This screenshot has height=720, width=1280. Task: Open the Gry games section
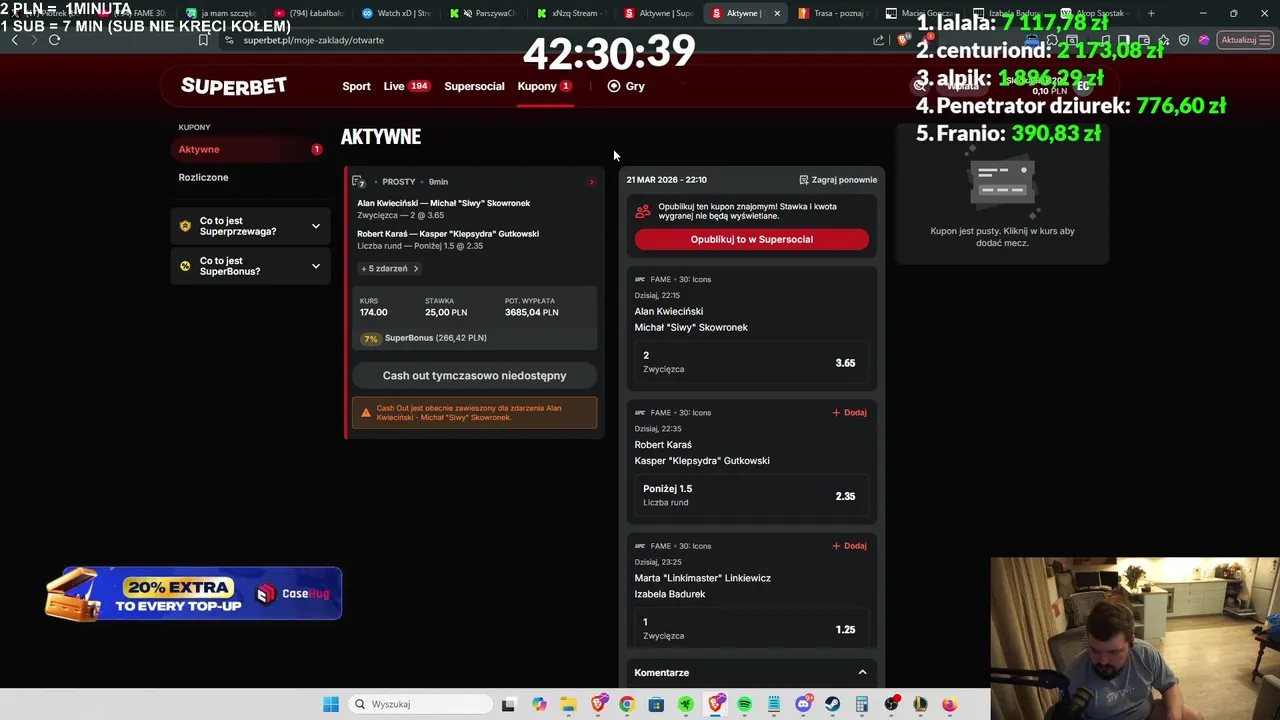[626, 86]
